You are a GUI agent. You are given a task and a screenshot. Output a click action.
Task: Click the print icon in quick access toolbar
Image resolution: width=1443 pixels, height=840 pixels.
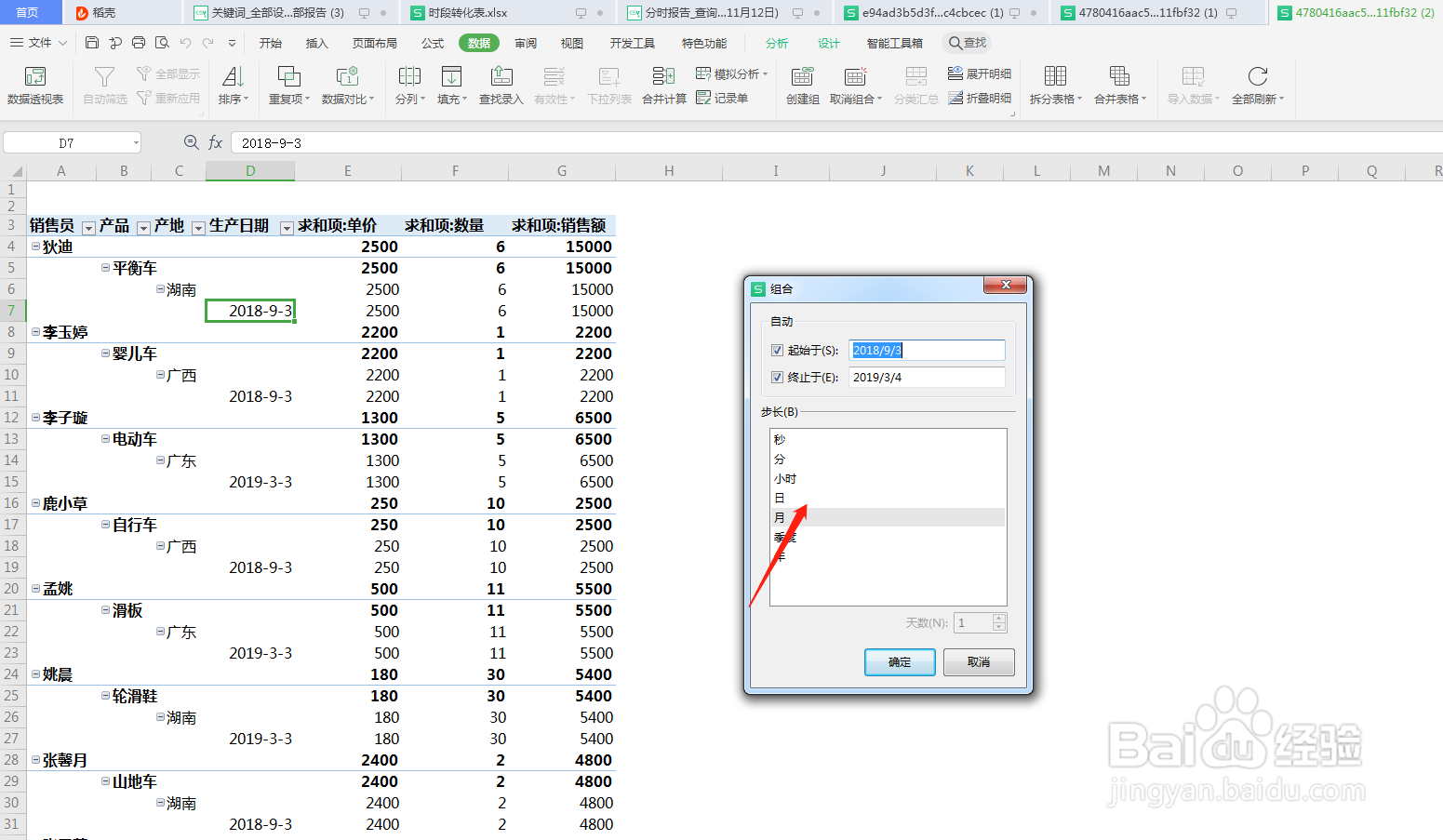139,43
